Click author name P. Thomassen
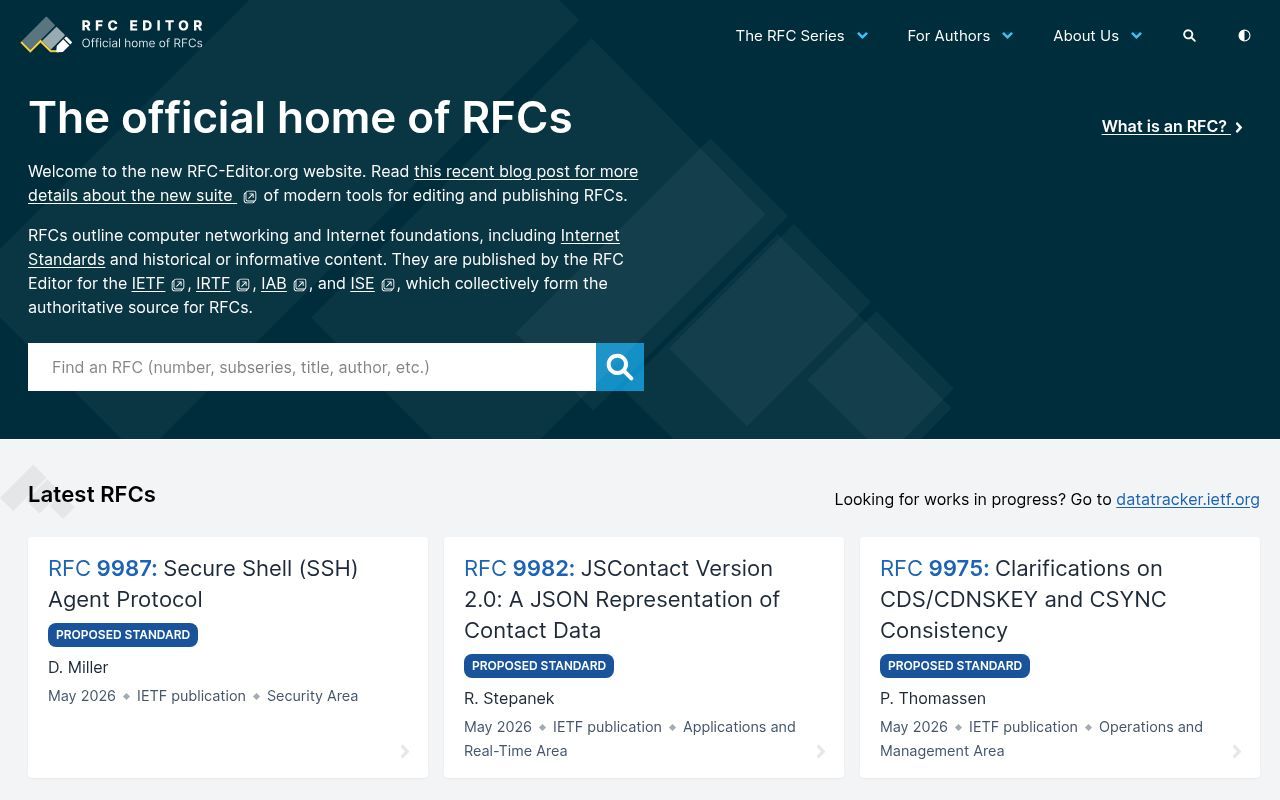 pos(933,698)
